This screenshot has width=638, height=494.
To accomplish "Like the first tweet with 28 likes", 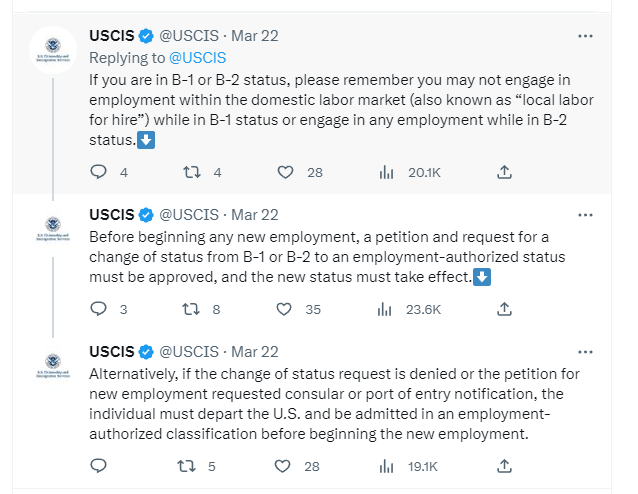I will pyautogui.click(x=285, y=172).
